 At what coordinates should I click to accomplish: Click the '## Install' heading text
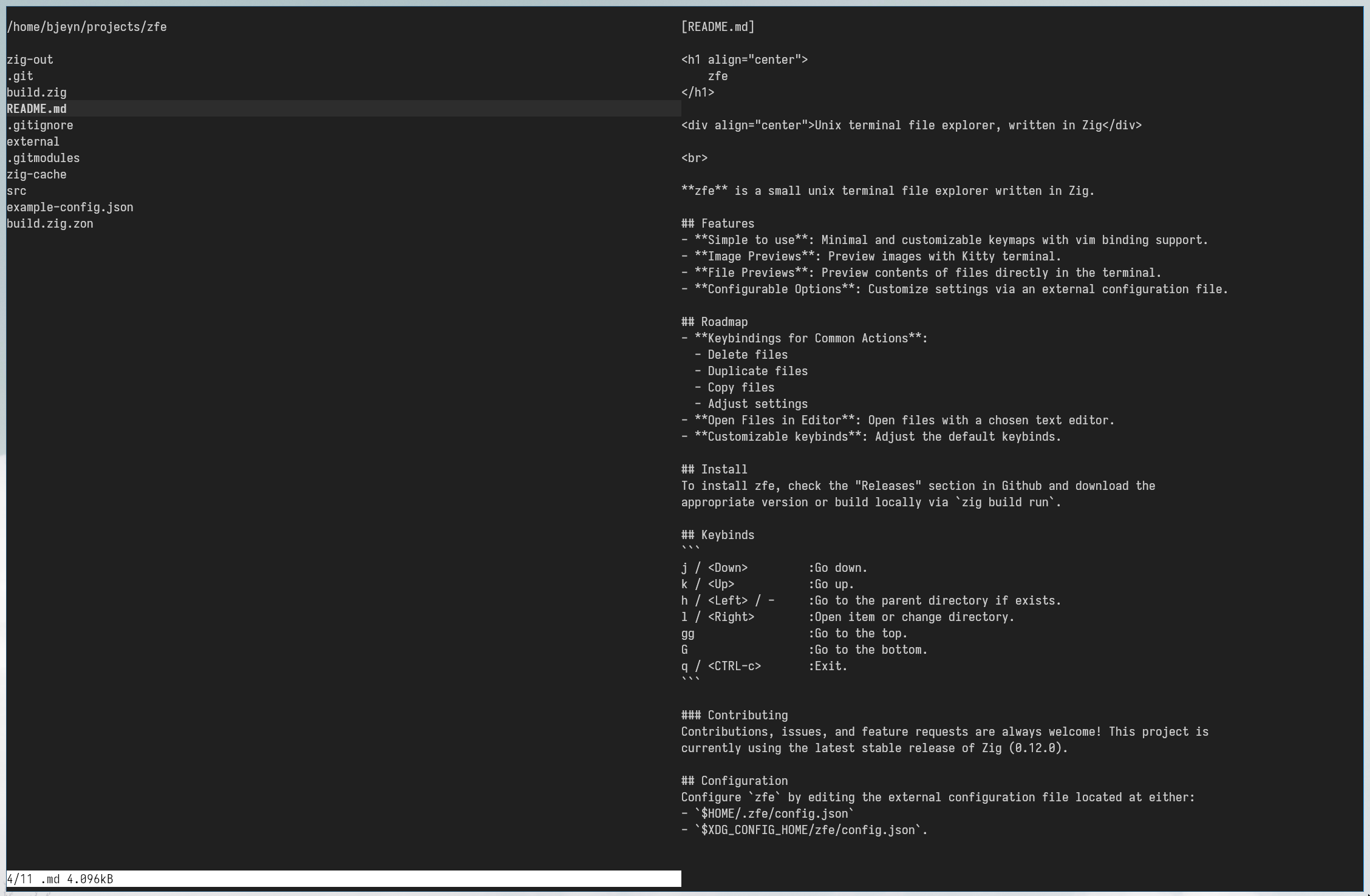pos(714,469)
